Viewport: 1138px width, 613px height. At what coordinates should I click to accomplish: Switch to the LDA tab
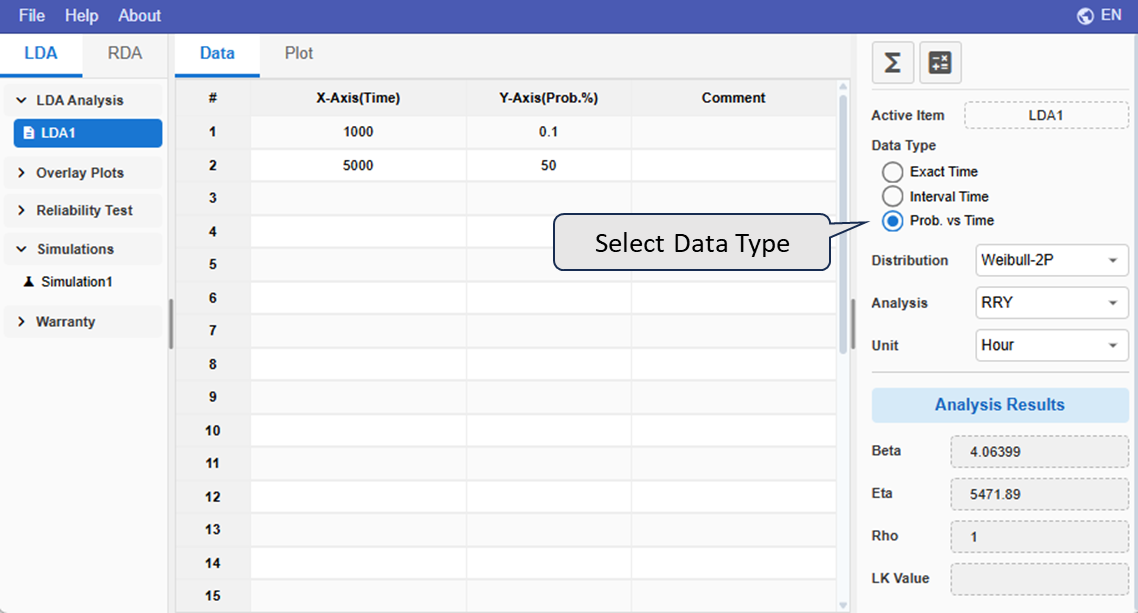(x=41, y=54)
